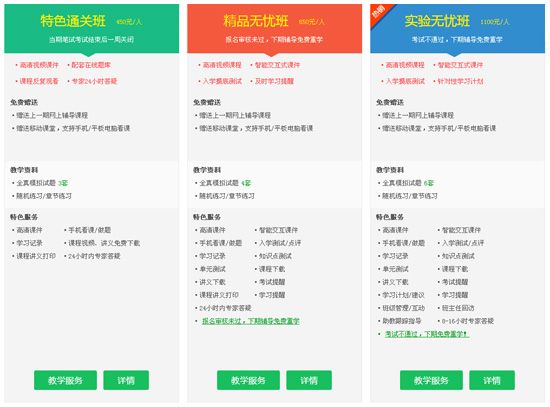The width and height of the screenshot is (550, 407).
Task: Click the 班级管理/互动 service item
Action: click(403, 308)
